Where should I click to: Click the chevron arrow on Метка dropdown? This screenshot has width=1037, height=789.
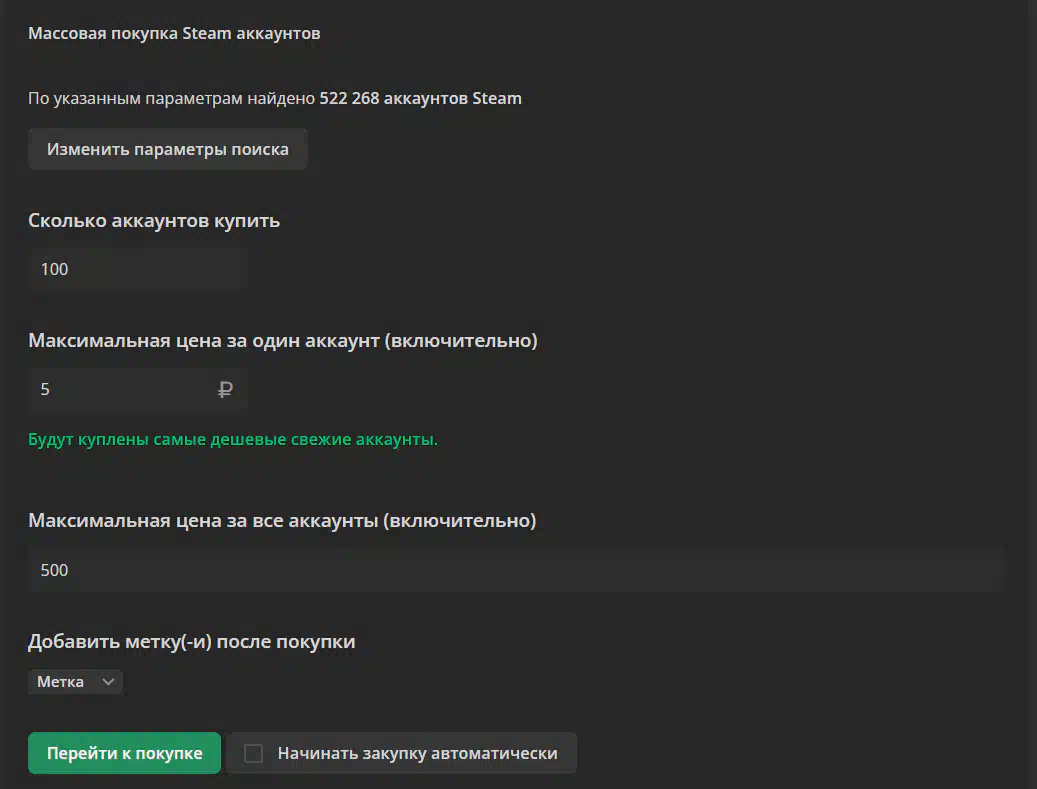click(108, 682)
